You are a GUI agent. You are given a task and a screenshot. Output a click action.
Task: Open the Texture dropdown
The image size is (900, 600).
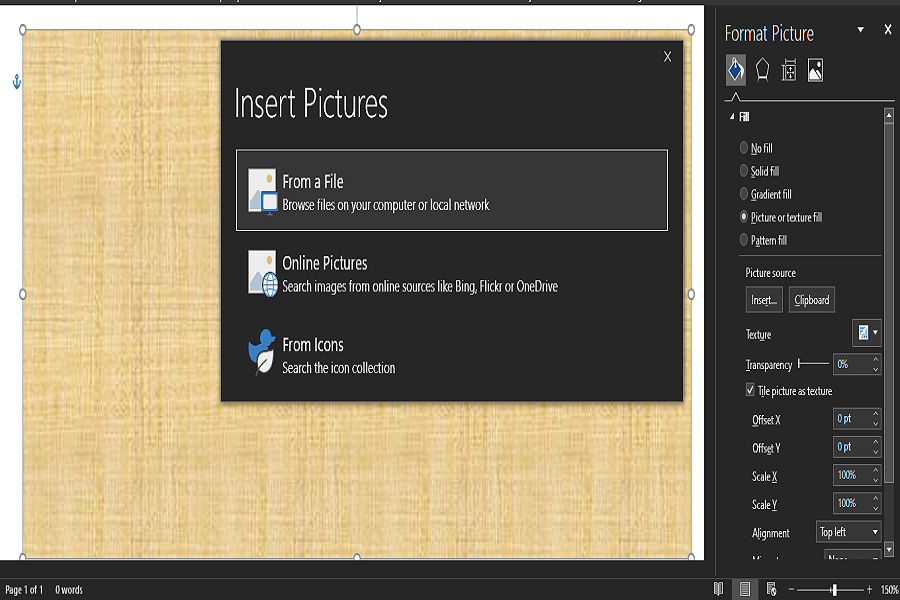866,333
